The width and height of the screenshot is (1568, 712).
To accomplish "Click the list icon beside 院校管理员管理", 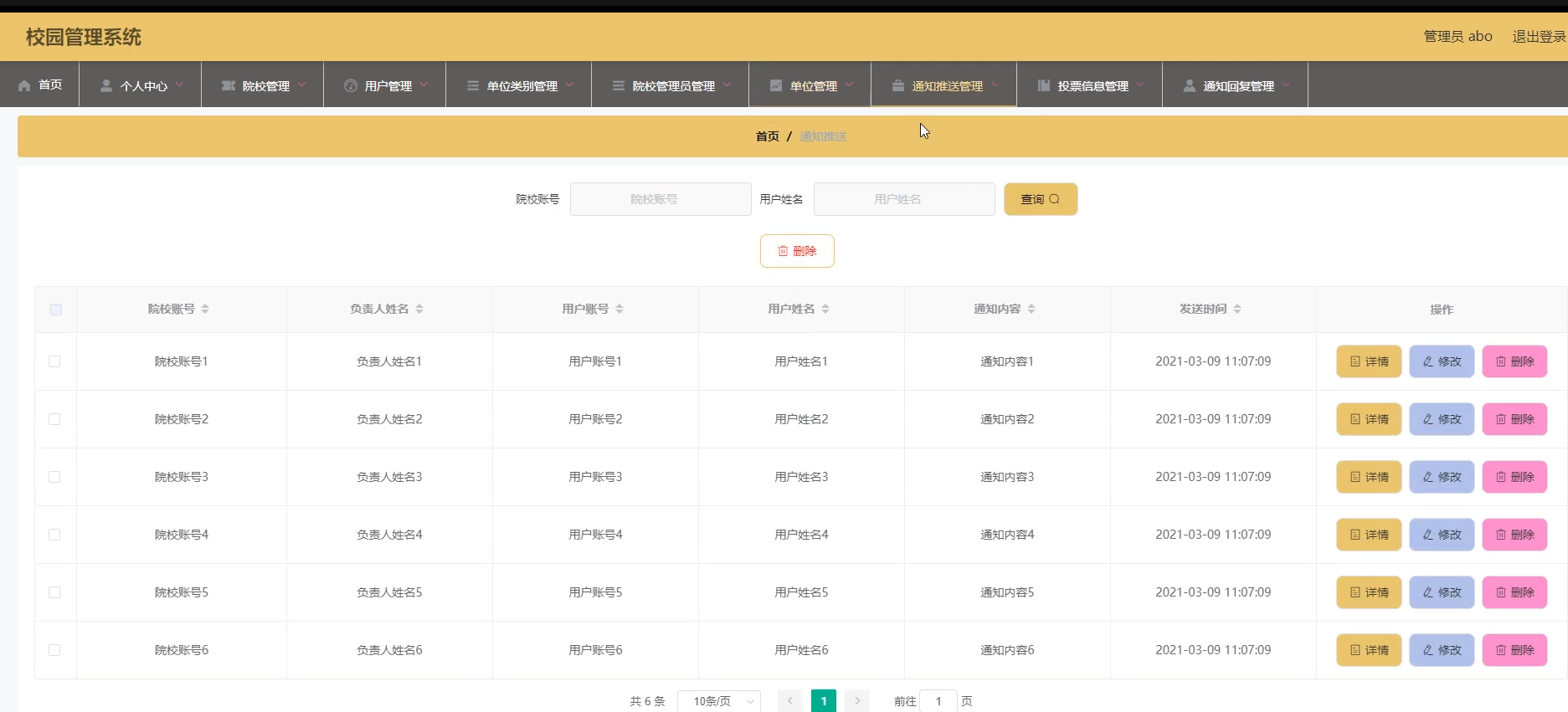I will tap(619, 85).
